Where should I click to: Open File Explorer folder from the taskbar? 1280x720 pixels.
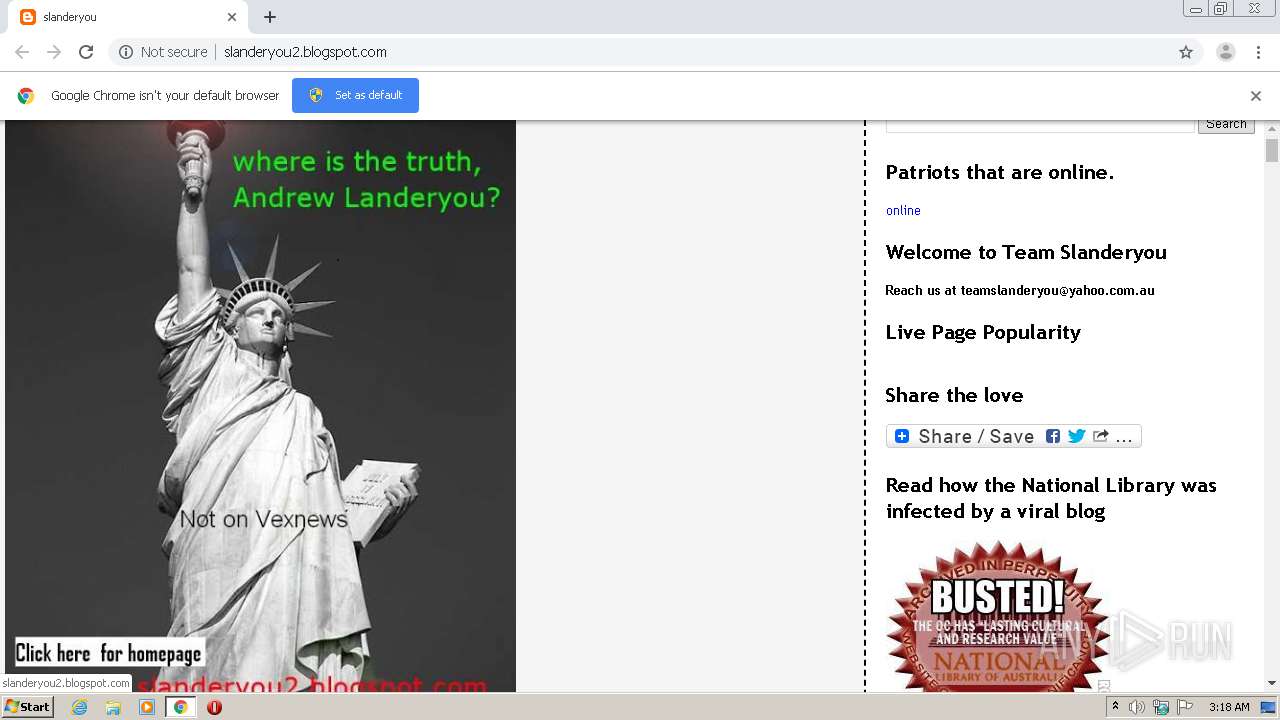point(113,707)
